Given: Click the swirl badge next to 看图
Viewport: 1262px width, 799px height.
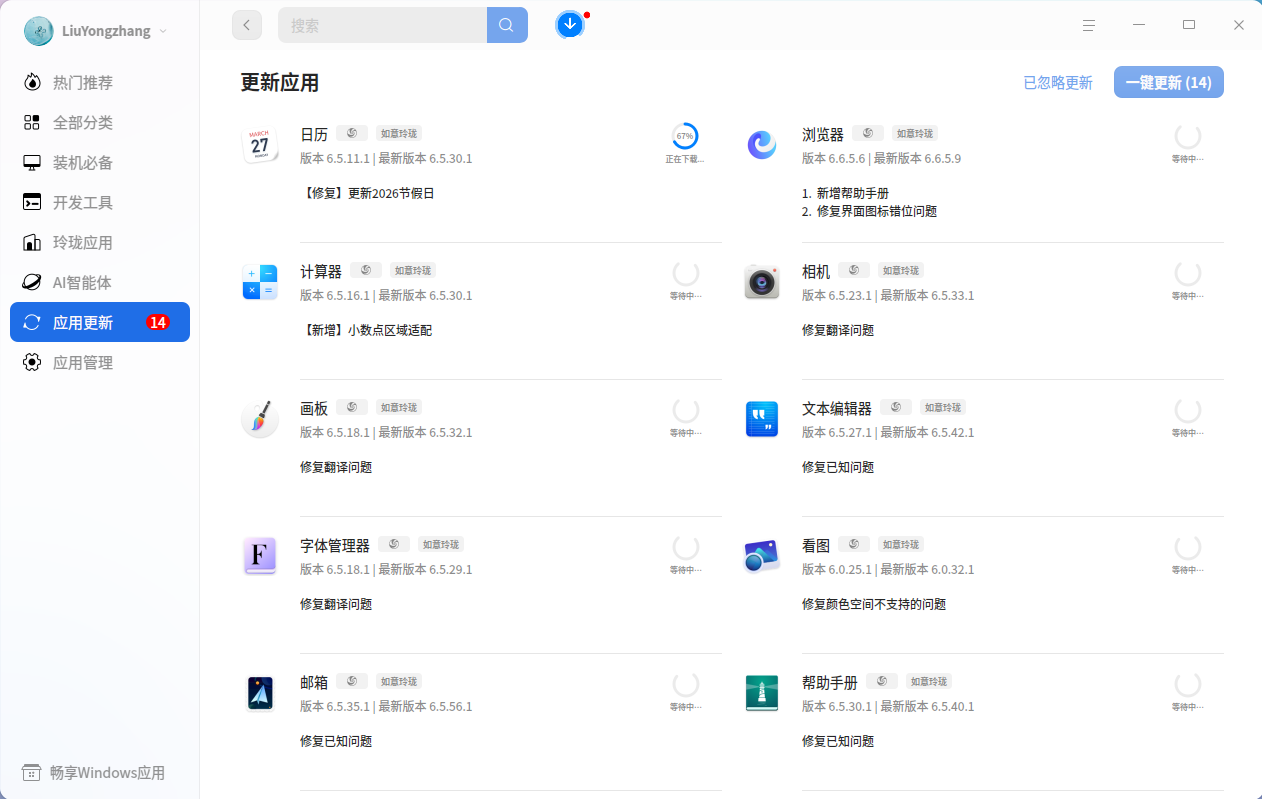Looking at the screenshot, I should coord(854,544).
